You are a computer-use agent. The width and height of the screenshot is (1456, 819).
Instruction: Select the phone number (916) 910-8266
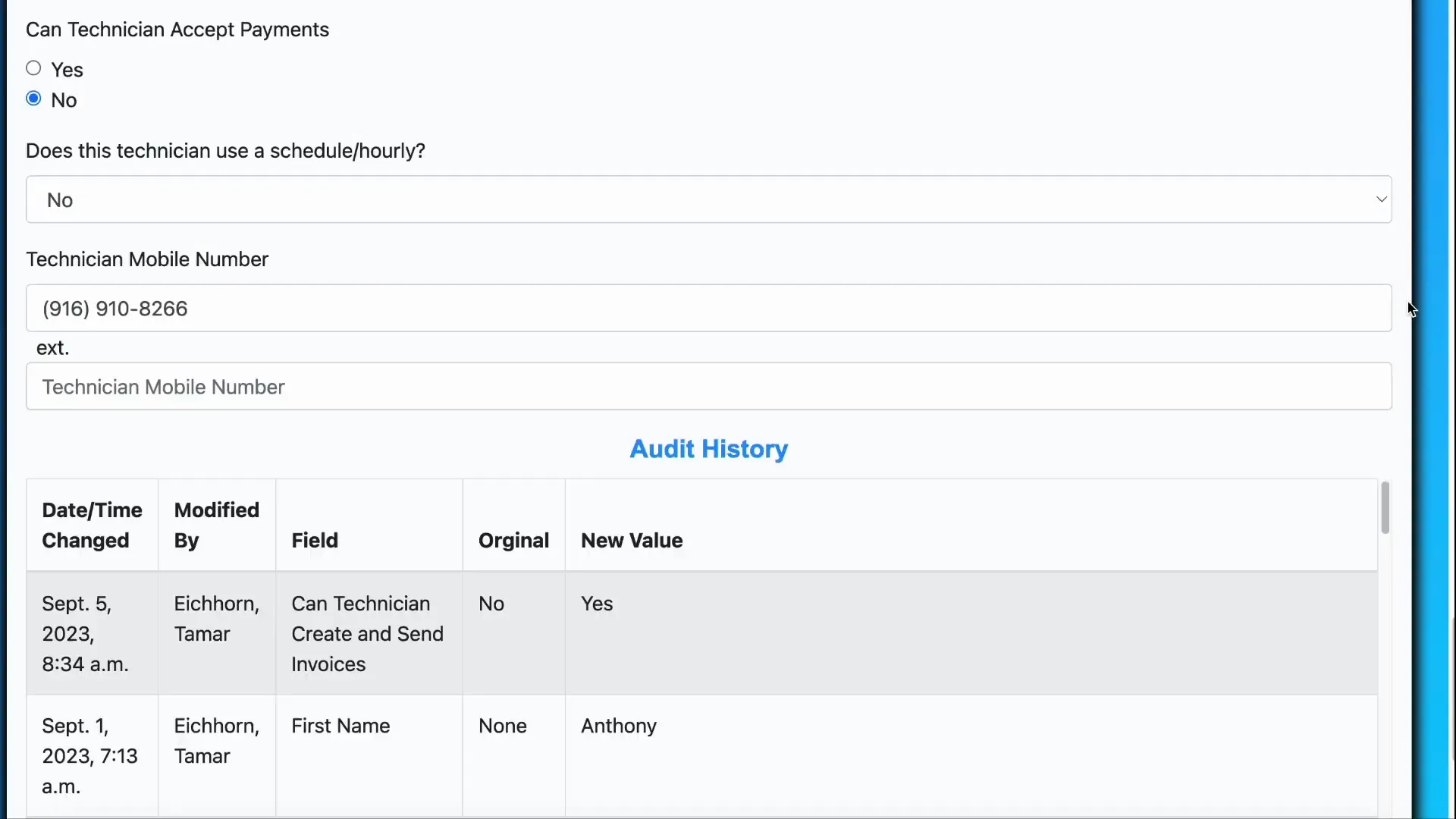point(115,308)
